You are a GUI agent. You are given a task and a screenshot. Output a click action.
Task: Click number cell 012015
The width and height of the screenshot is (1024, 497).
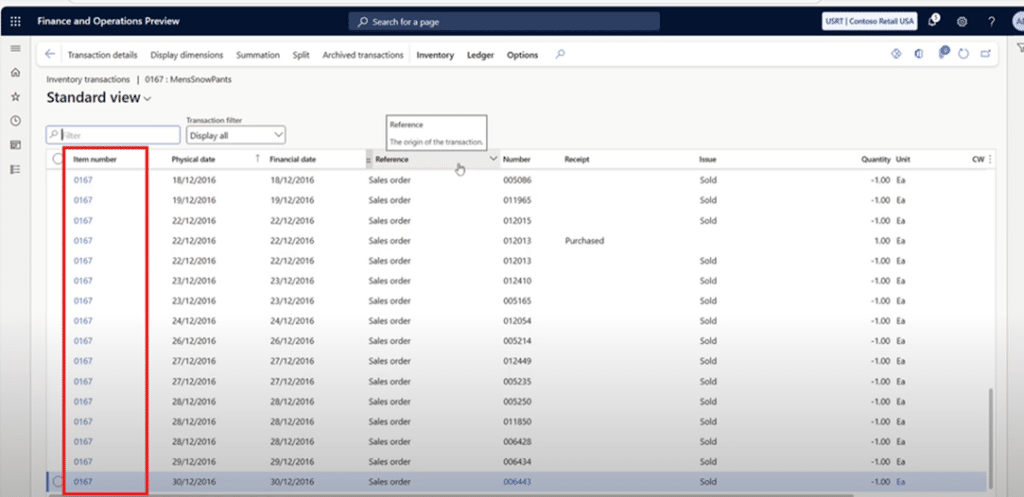pyautogui.click(x=517, y=221)
